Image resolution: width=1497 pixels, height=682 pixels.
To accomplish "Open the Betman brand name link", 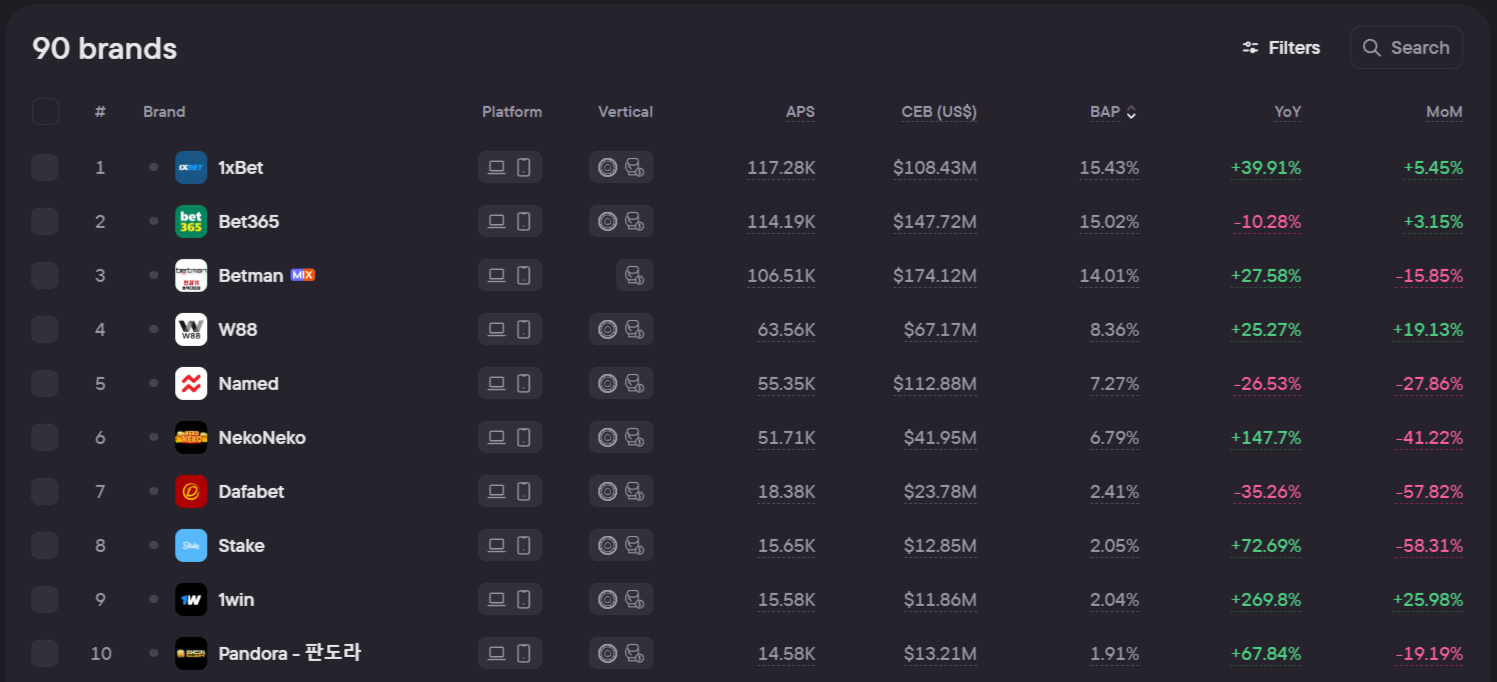I will click(x=250, y=276).
